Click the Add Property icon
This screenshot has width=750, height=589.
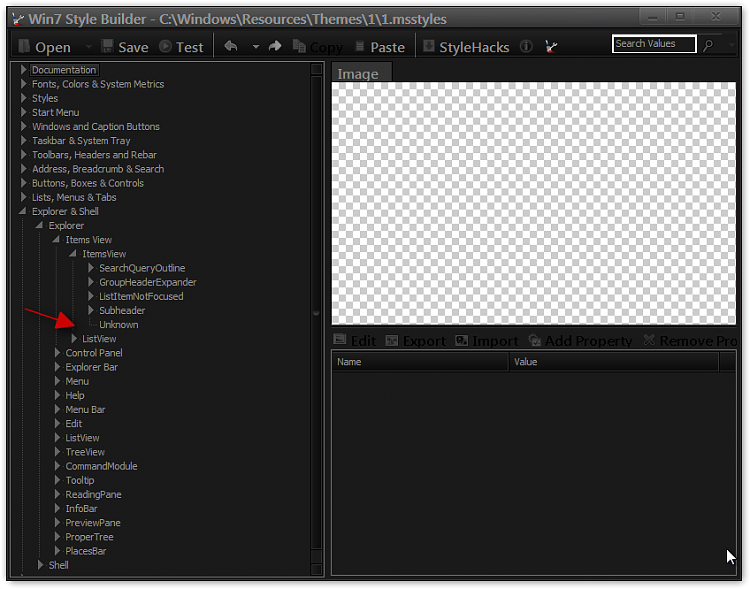(534, 340)
